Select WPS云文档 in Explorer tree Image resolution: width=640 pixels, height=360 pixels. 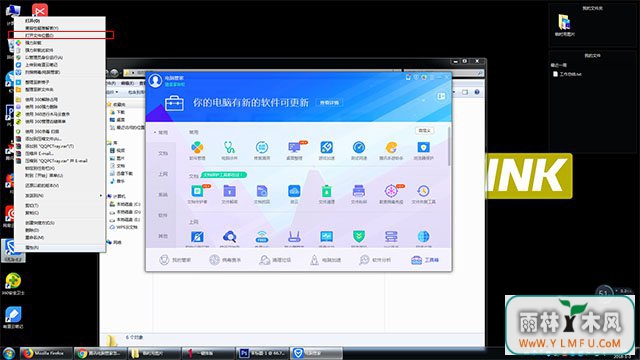pyautogui.click(x=124, y=227)
